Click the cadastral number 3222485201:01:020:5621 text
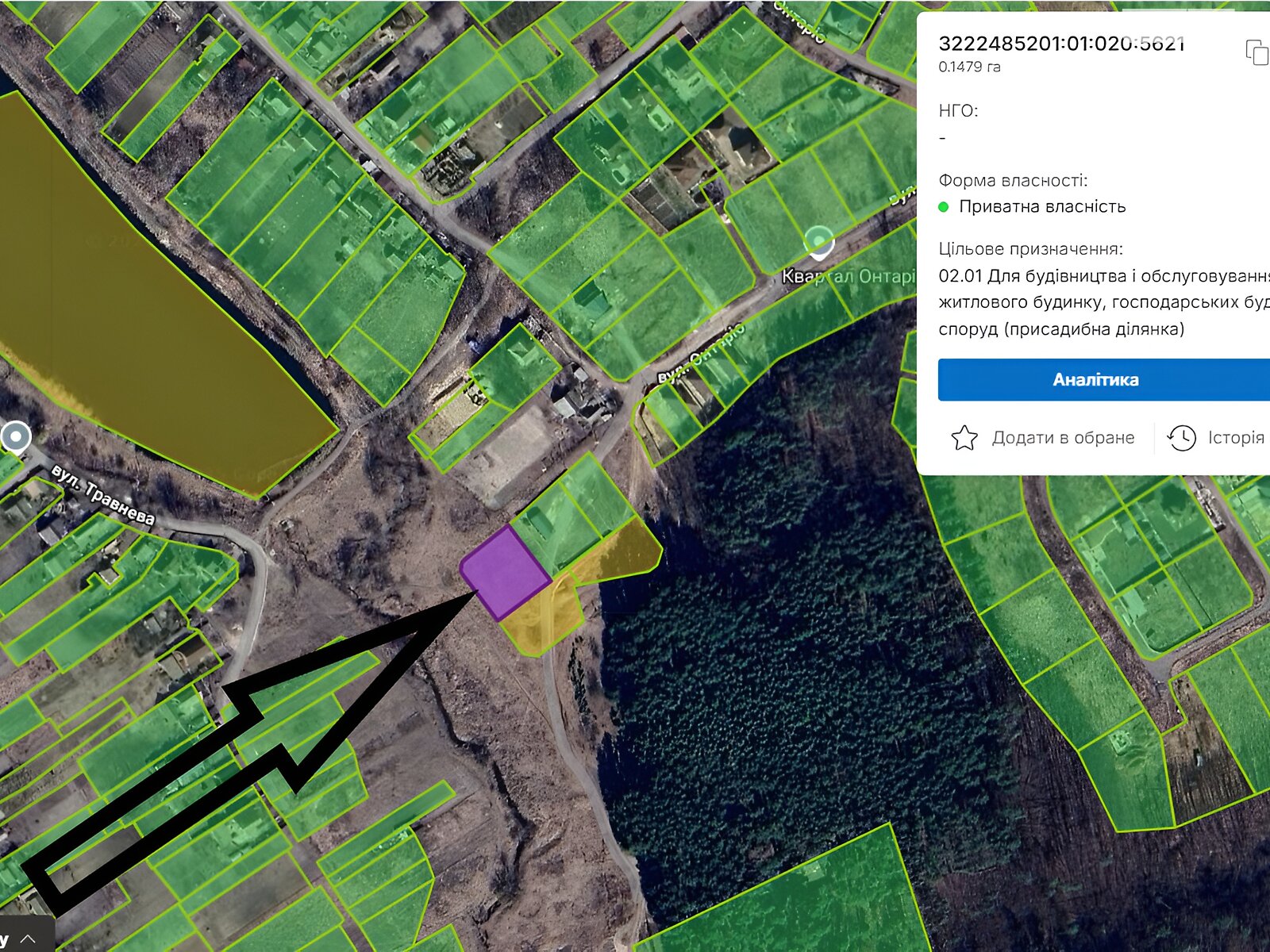Screen dimensions: 1270x952 click(x=1061, y=44)
